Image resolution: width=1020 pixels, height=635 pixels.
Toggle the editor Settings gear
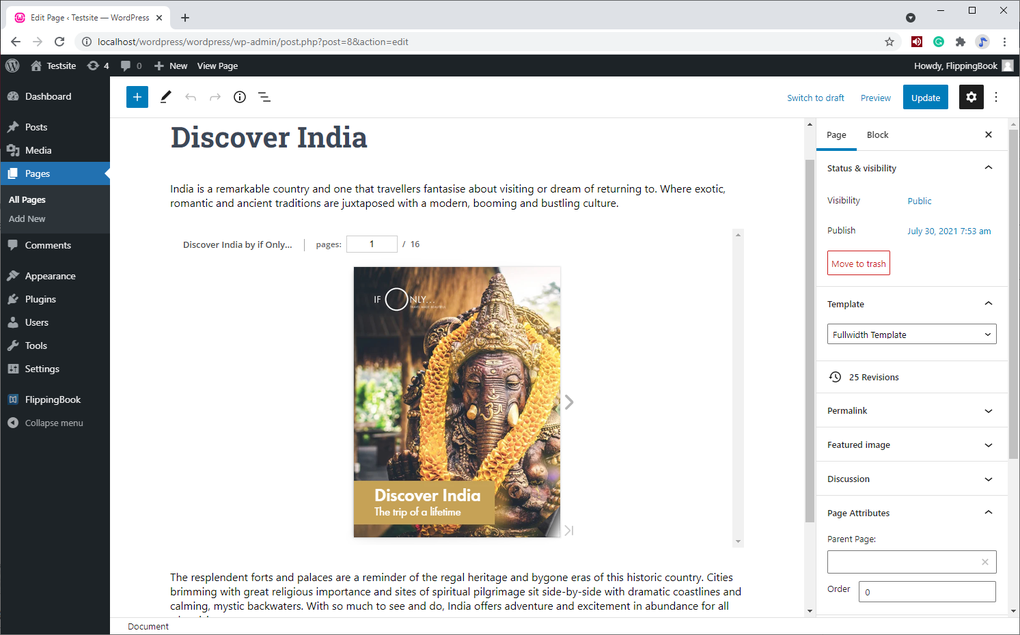coord(970,97)
